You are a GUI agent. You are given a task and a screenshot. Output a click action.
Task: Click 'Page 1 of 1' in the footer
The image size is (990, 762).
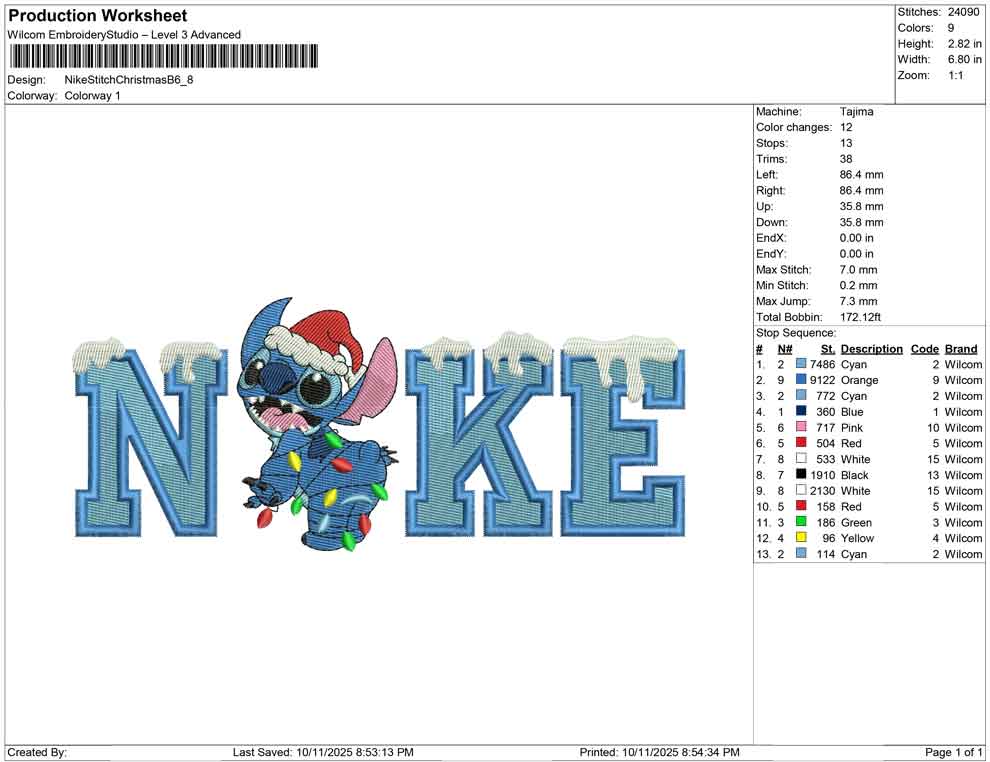[x=953, y=752]
